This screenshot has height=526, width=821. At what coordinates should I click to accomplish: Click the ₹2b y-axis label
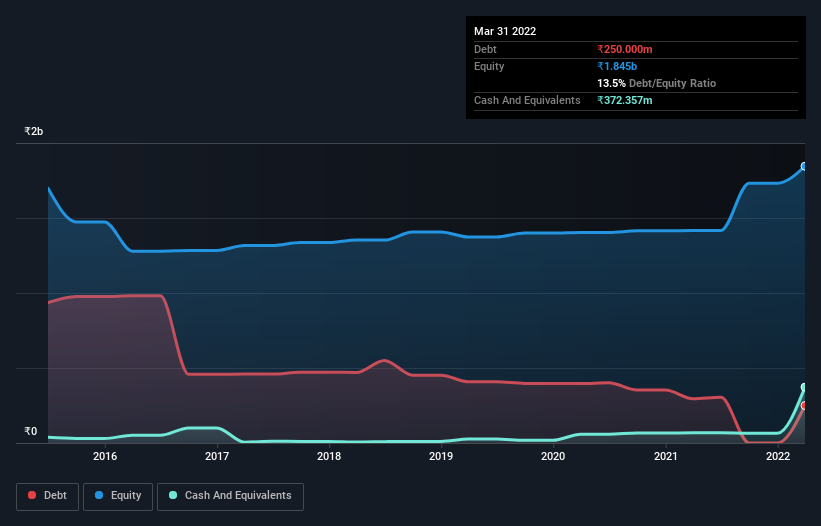[x=34, y=131]
